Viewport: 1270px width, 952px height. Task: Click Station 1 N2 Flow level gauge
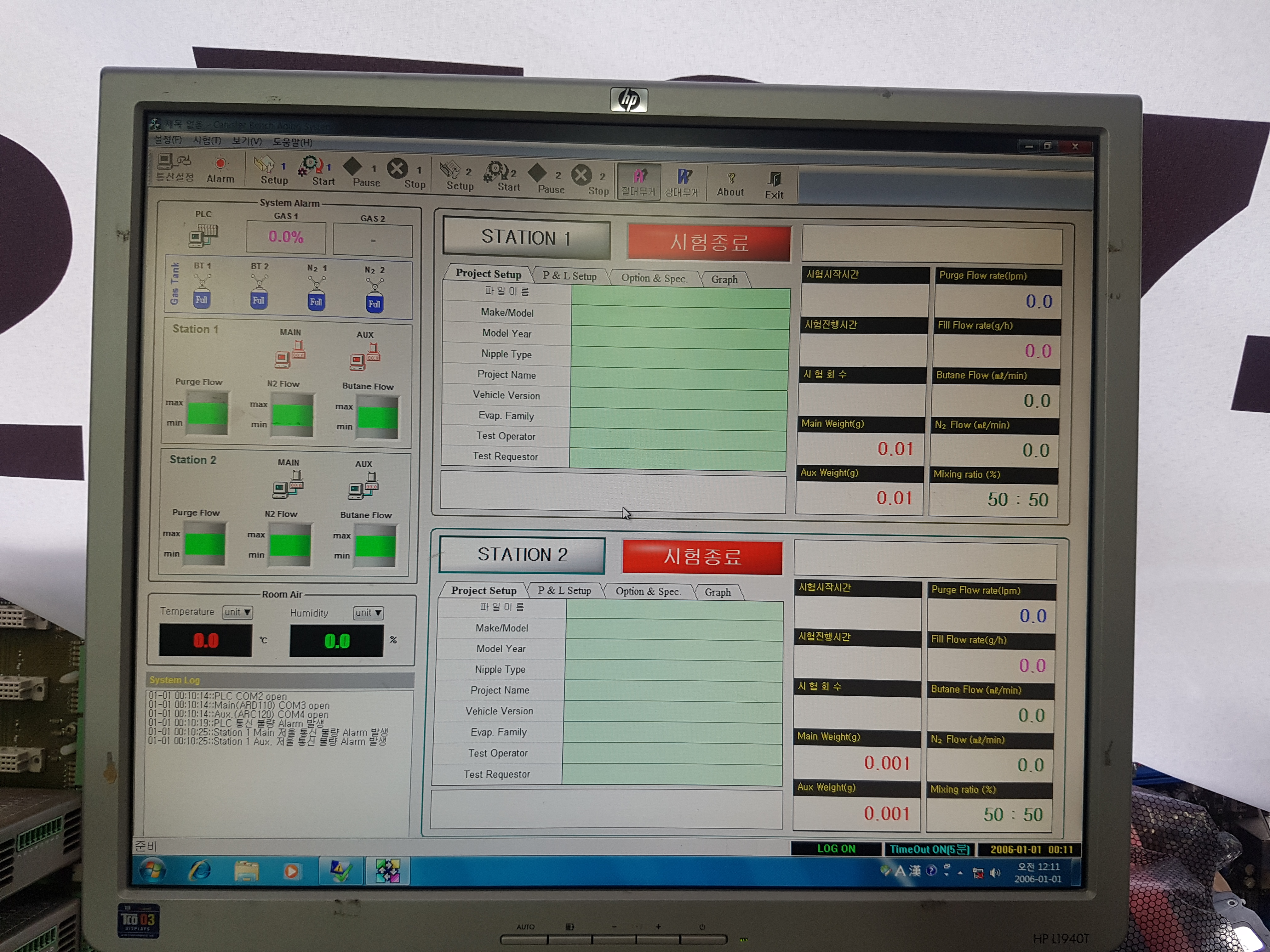(292, 415)
